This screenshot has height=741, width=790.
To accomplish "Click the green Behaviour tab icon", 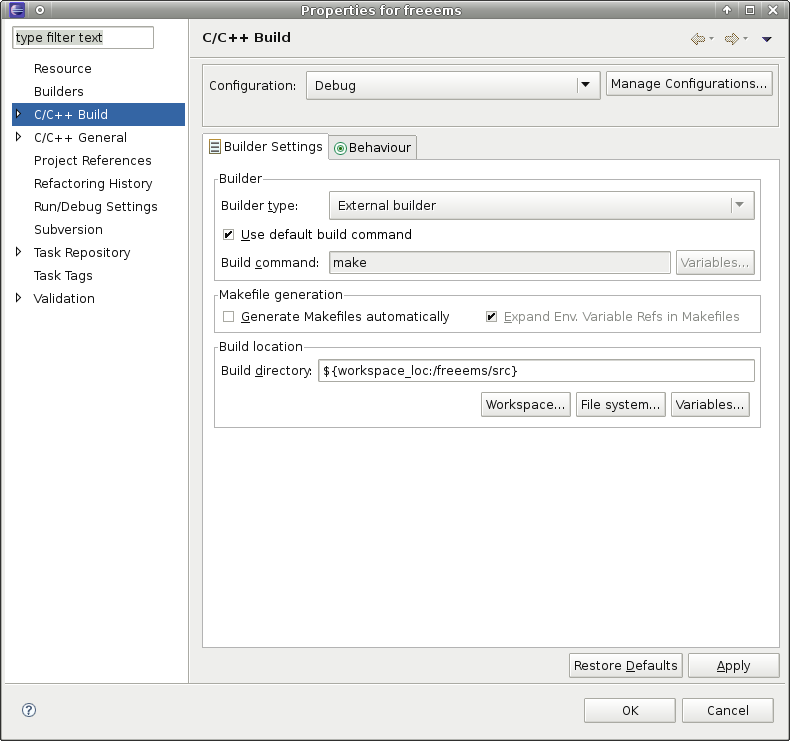I will (340, 148).
